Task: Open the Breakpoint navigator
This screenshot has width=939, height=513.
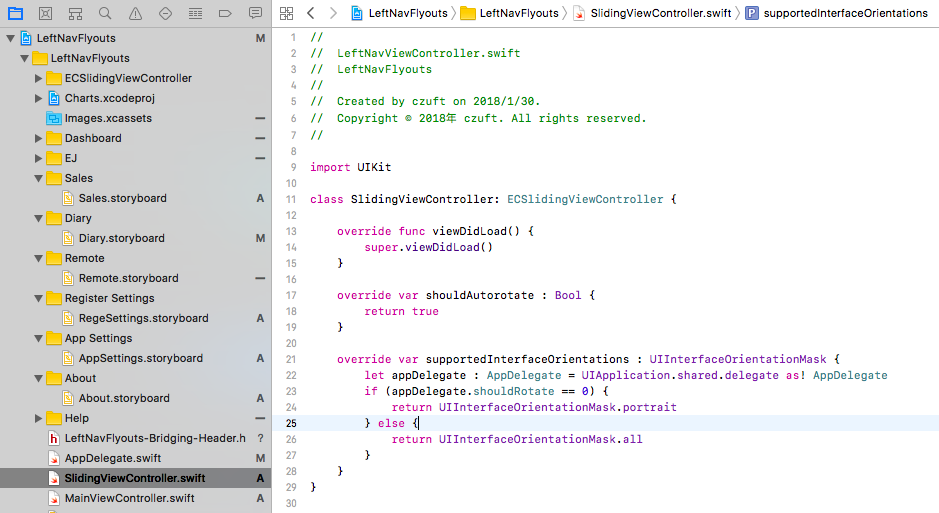Action: [x=225, y=14]
